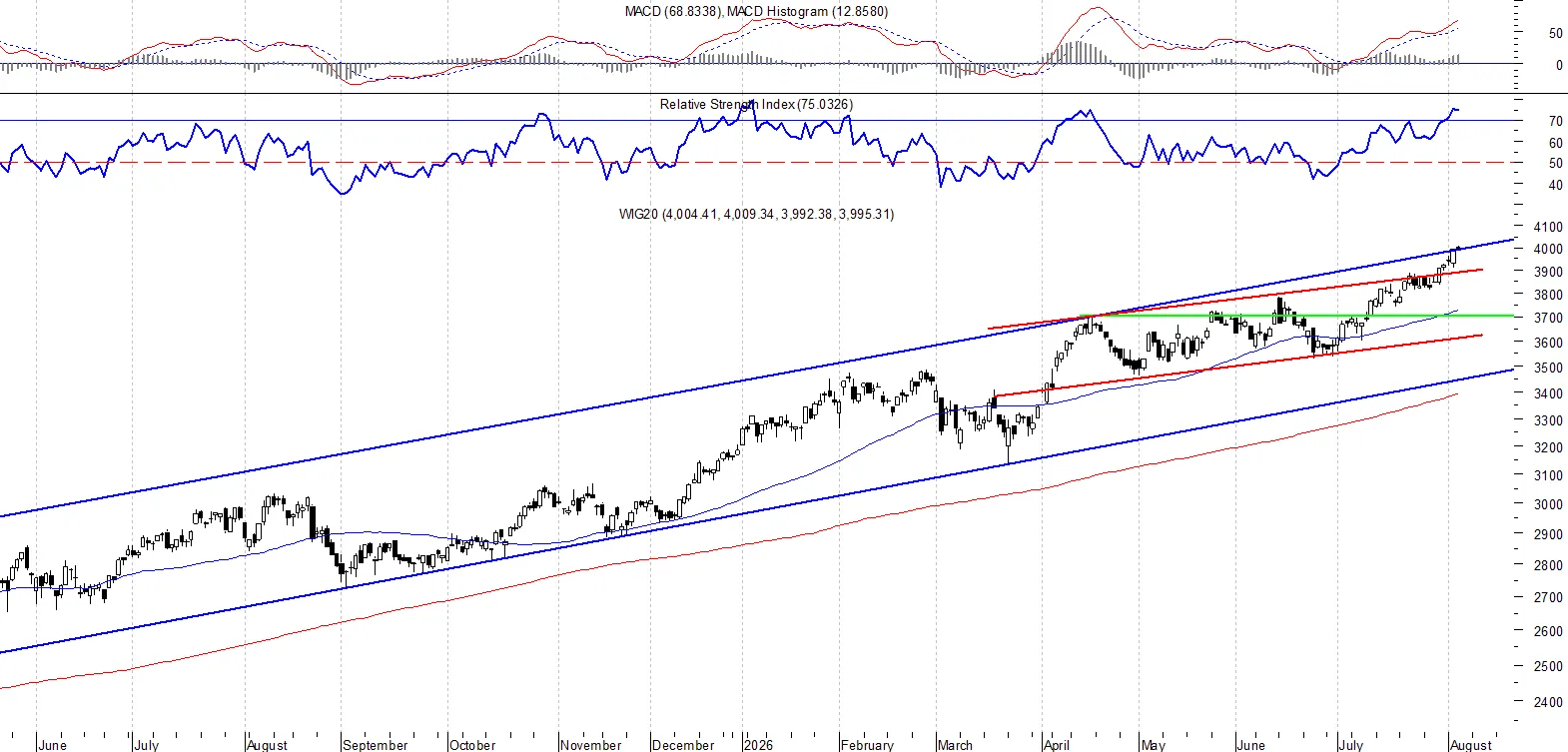Click the April month label
1568x752 pixels.
click(1057, 745)
